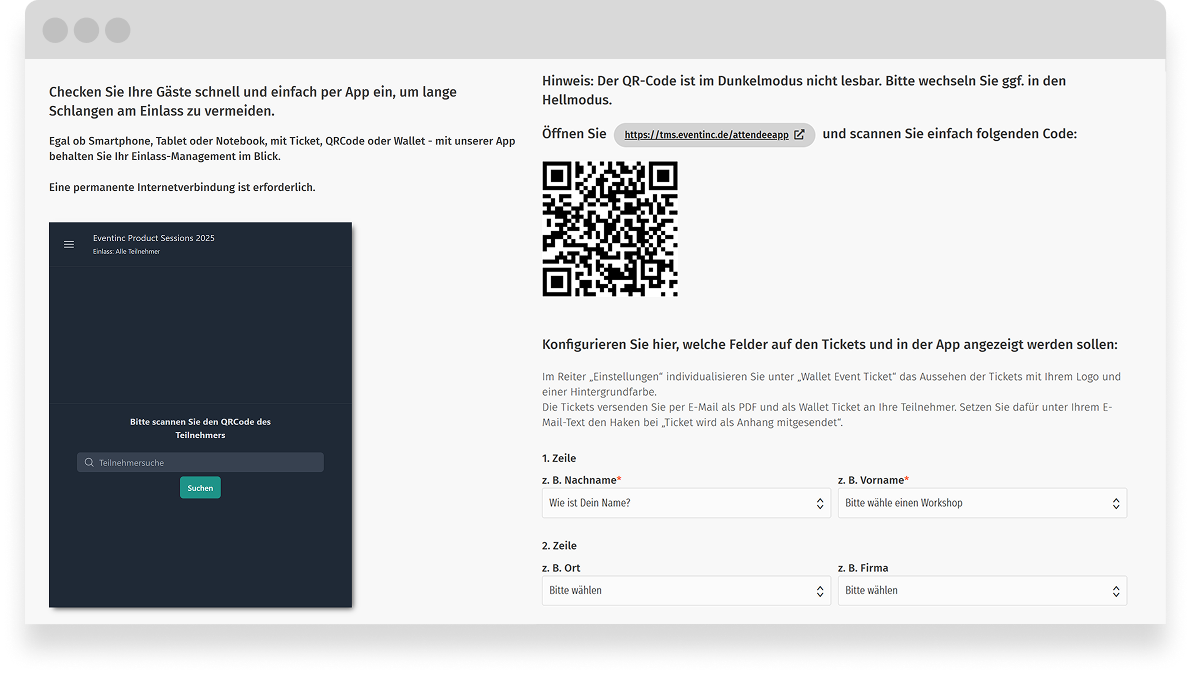Click the middle gray window circle button
Image resolution: width=1192 pixels, height=675 pixels.
[x=86, y=30]
